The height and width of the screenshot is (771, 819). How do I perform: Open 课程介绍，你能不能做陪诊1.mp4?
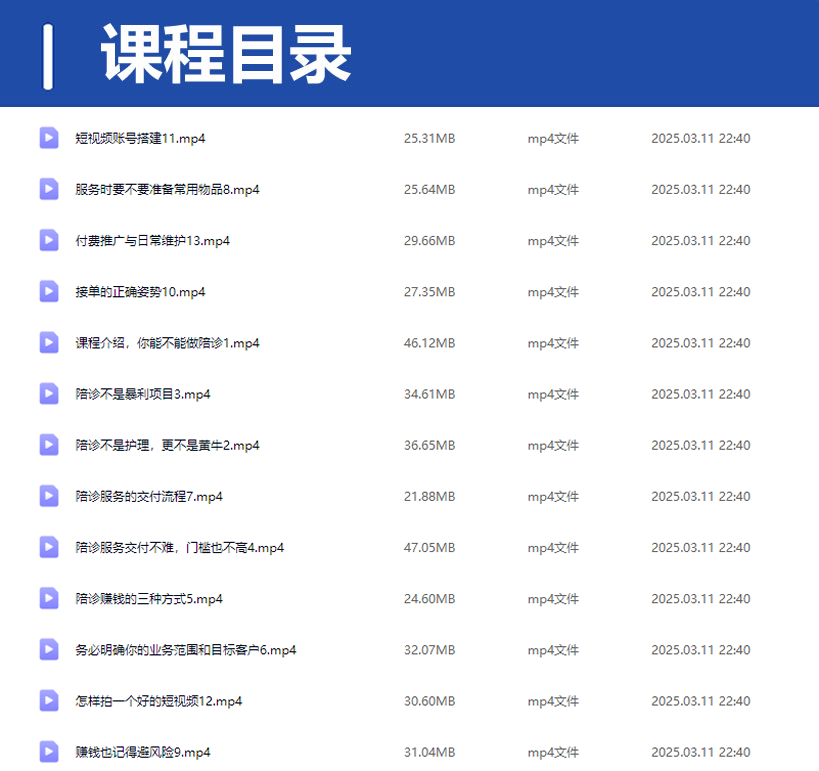(x=167, y=343)
